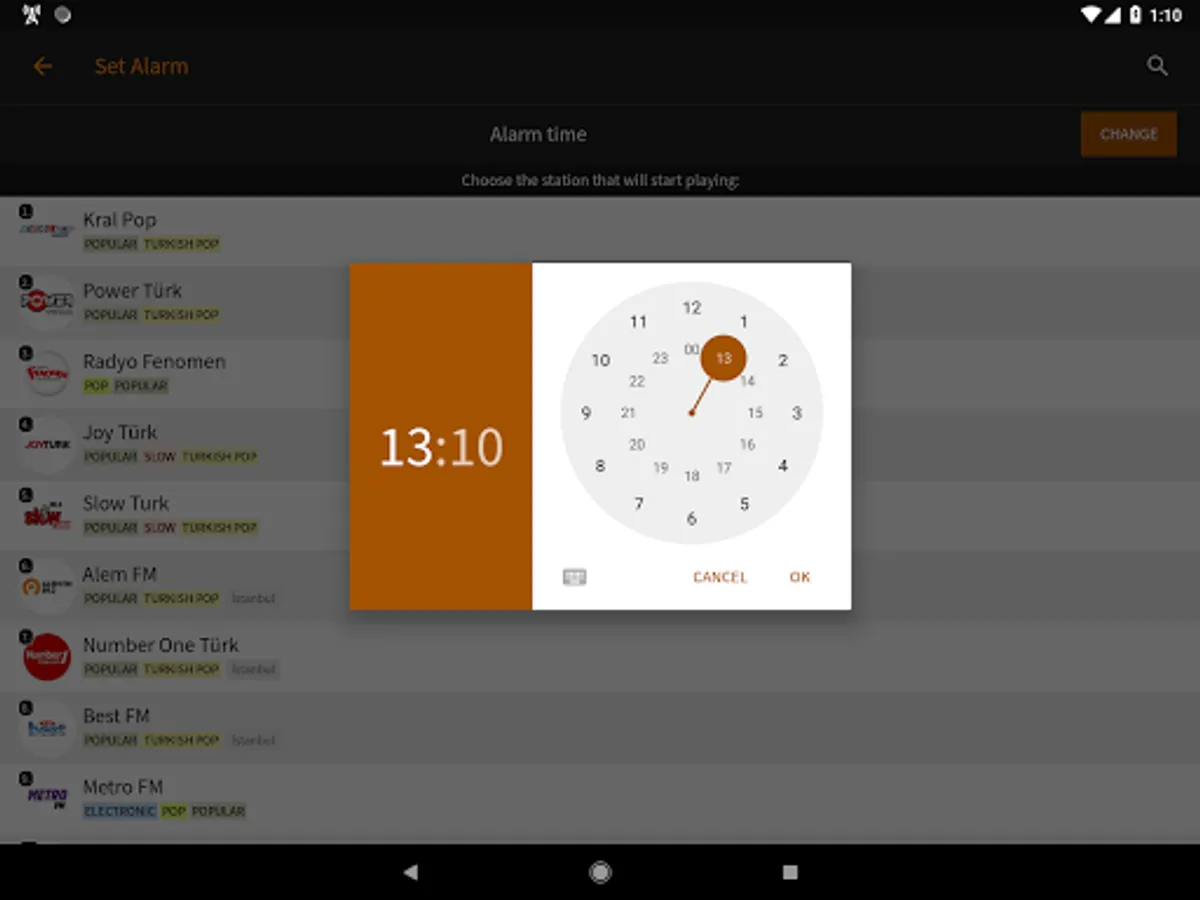The image size is (1200, 900).
Task: Pick hour 8 on the clock
Action: coord(600,465)
